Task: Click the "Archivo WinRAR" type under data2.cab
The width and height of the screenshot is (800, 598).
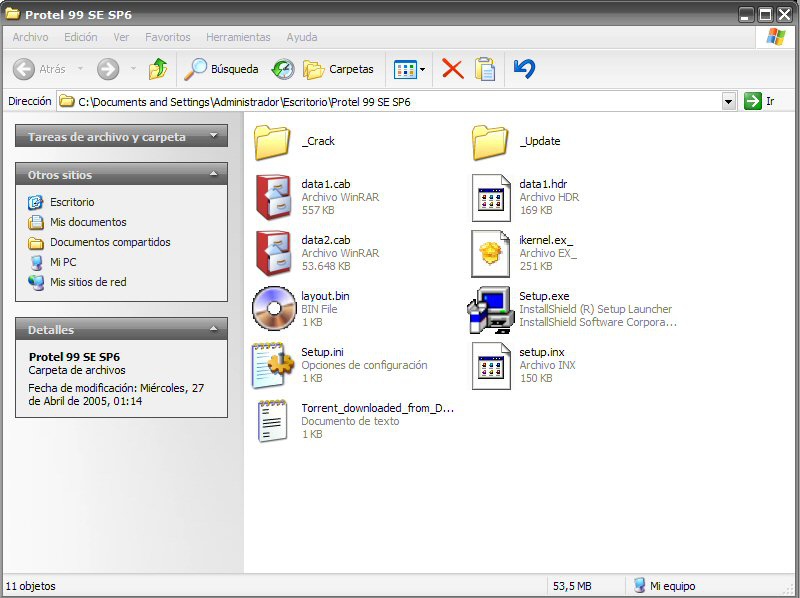Action: (340, 253)
